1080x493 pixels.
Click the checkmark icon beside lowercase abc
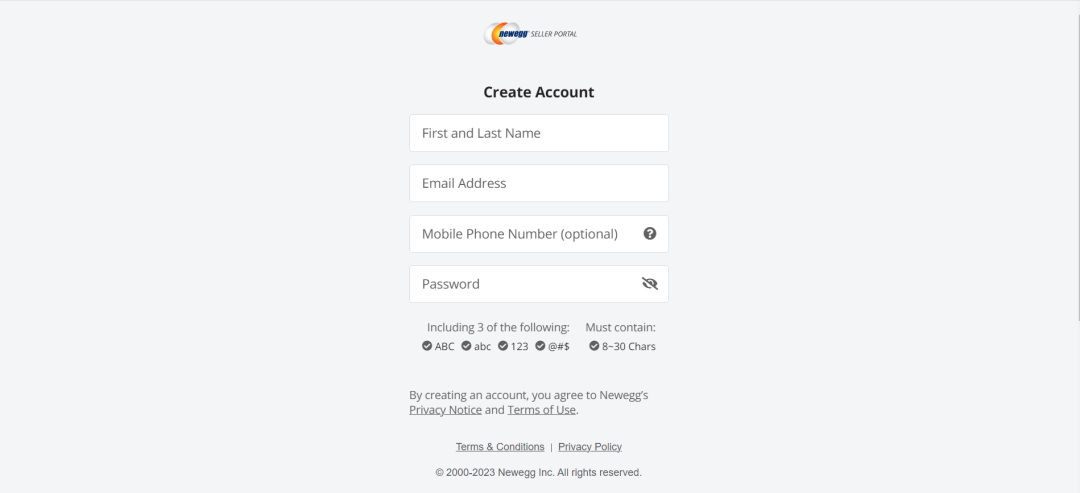click(466, 346)
